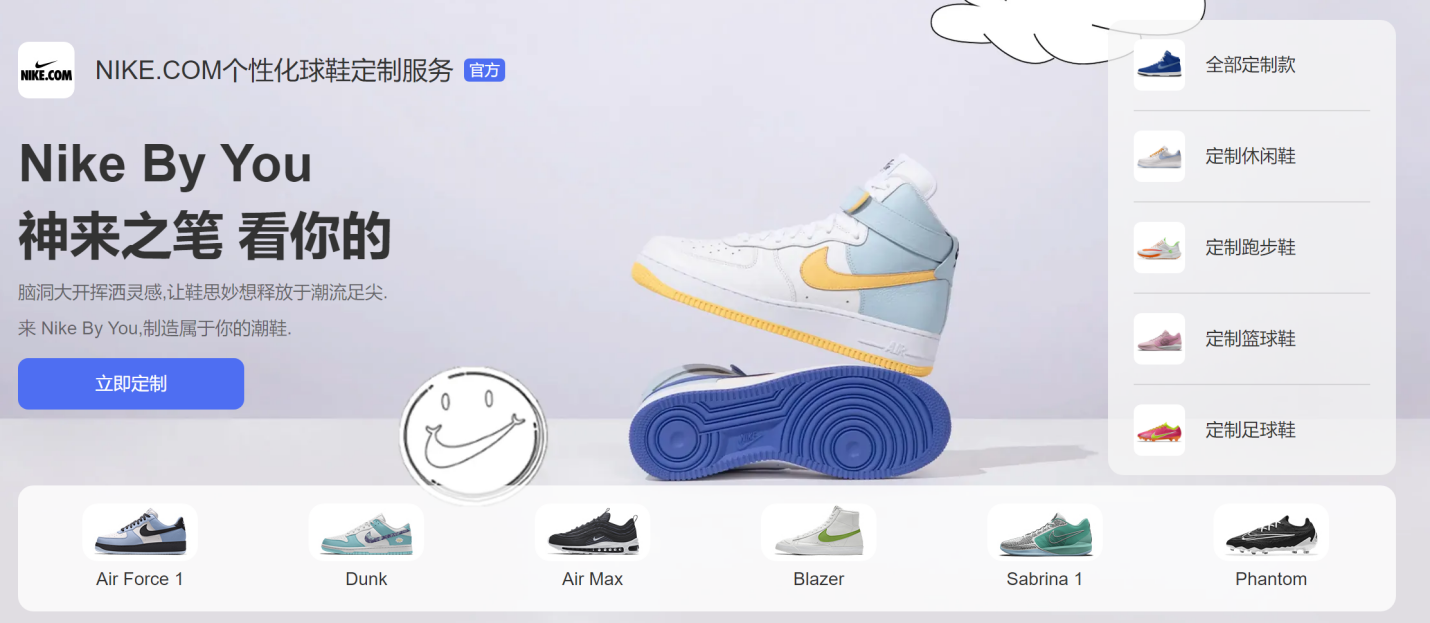Choose the 定制跑步鞋 running shoe icon

pos(1159,247)
